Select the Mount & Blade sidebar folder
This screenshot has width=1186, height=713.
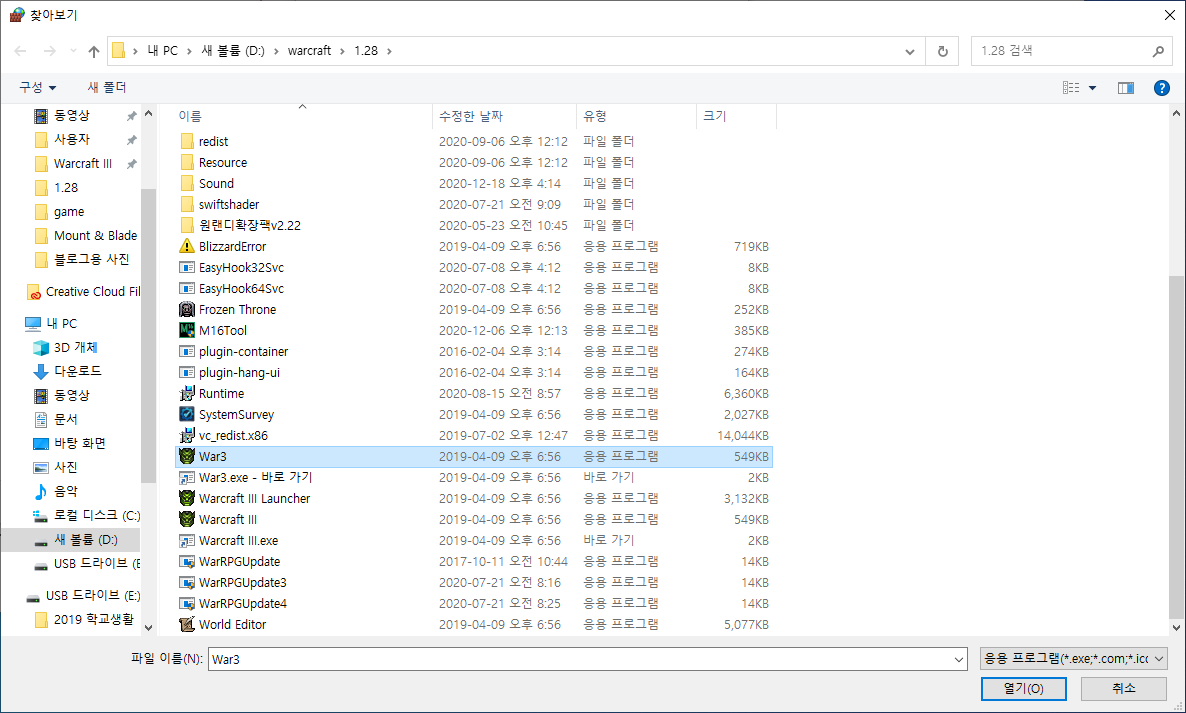86,236
